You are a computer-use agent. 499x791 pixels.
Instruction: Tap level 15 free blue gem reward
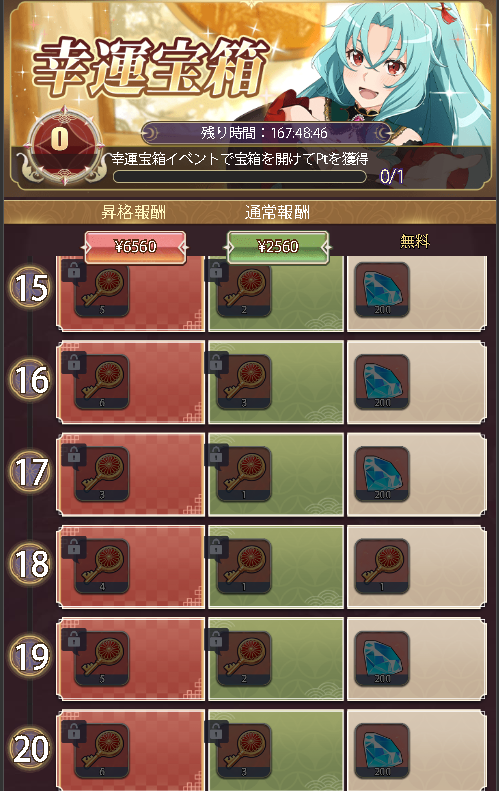[382, 290]
